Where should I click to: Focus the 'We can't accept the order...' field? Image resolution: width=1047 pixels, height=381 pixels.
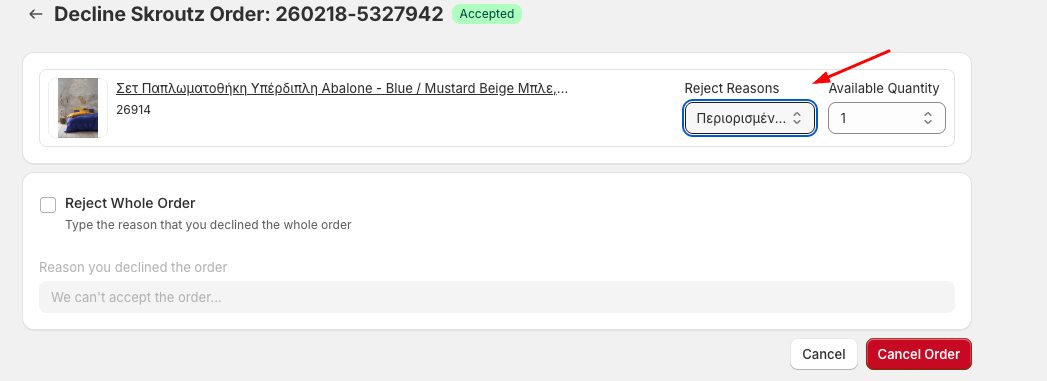pyautogui.click(x=497, y=297)
